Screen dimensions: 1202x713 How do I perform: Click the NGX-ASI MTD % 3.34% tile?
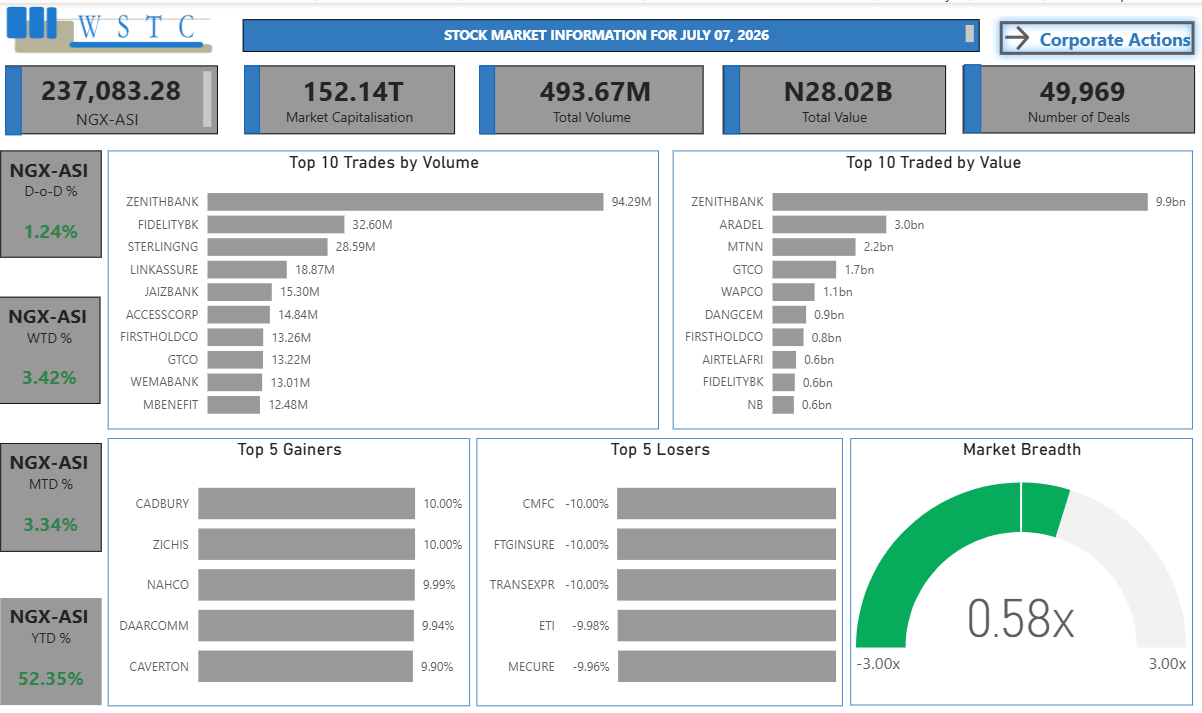[51, 497]
